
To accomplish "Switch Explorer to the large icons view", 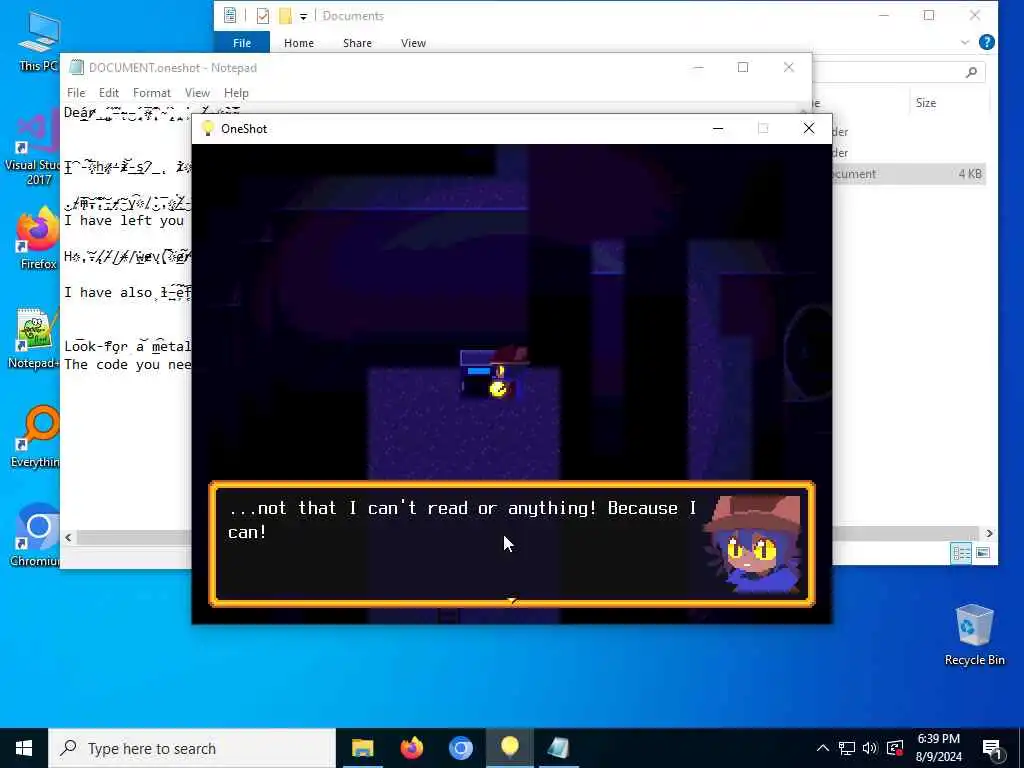I will click(x=983, y=553).
